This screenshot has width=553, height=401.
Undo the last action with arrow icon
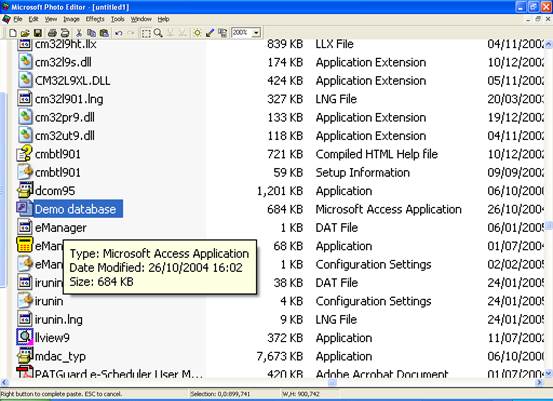119,33
